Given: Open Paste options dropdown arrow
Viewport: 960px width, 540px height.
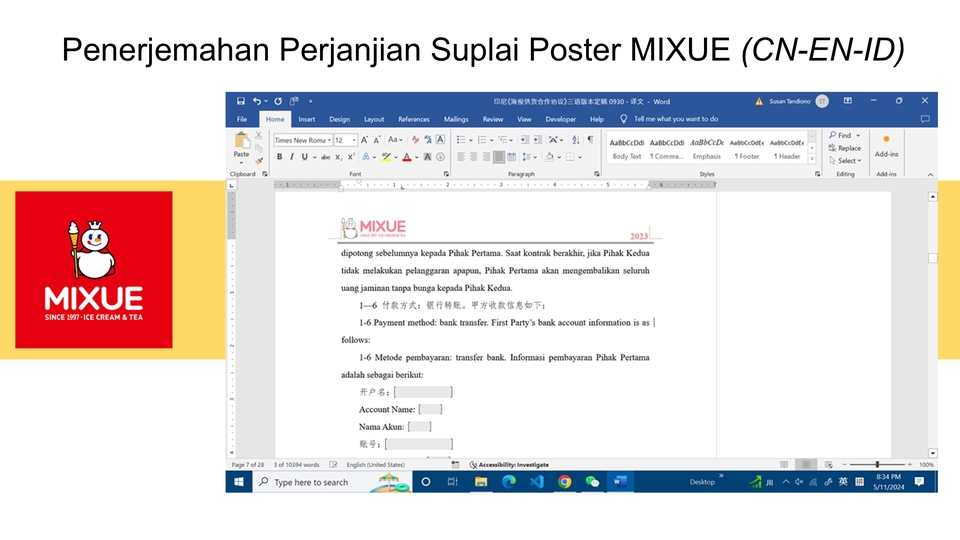Looking at the screenshot, I should [241, 162].
